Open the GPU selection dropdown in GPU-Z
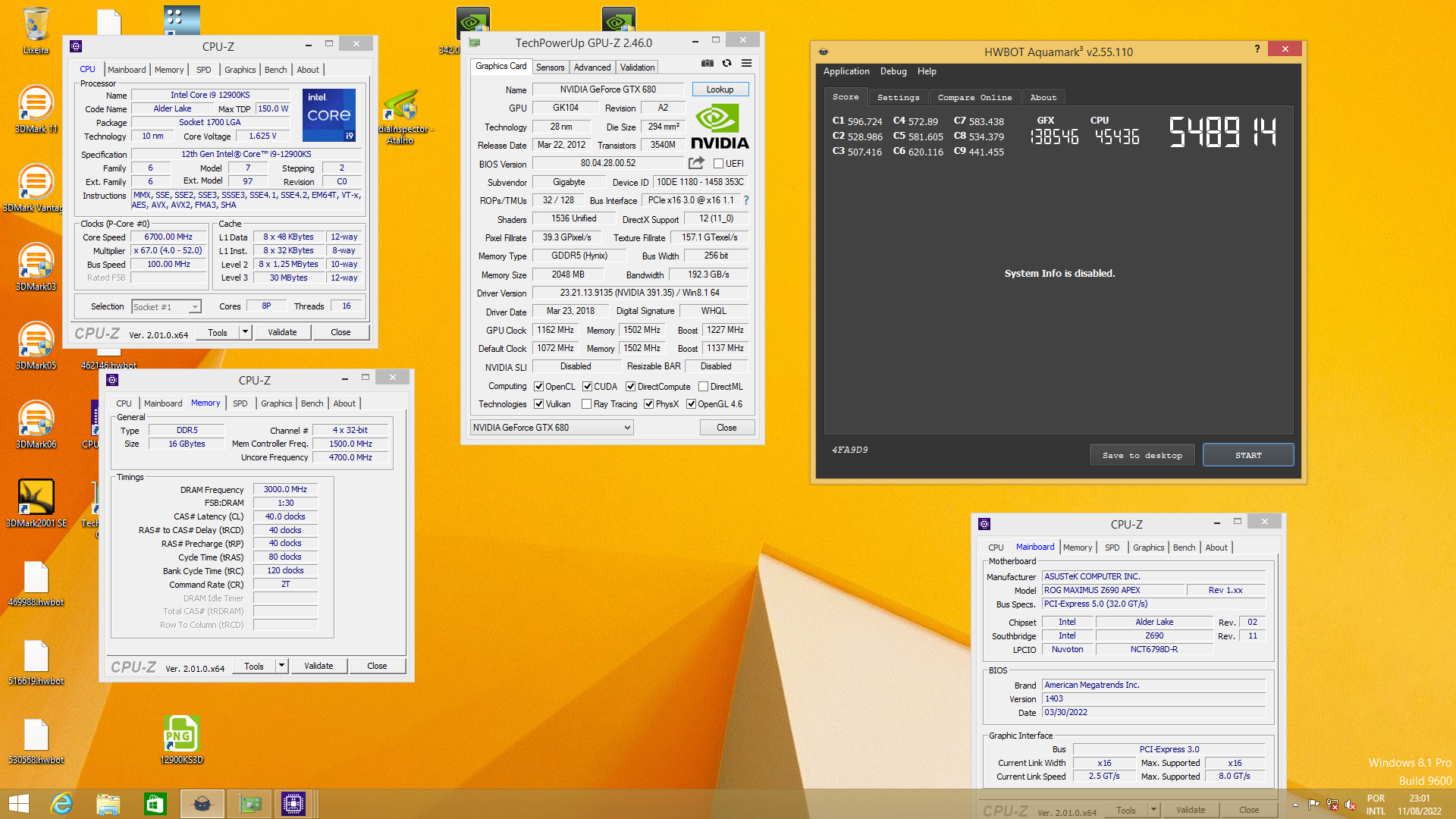Screen dimensions: 1456x819 551,428
